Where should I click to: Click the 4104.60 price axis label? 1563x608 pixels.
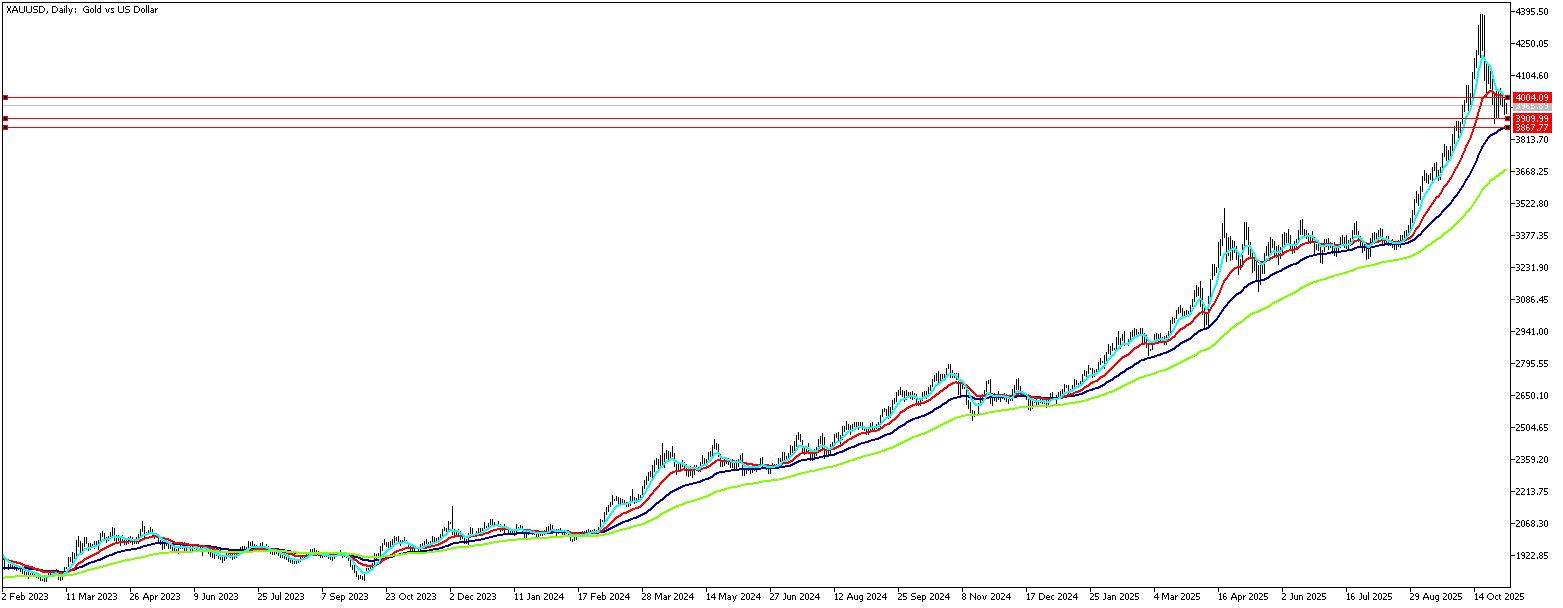click(x=1533, y=76)
